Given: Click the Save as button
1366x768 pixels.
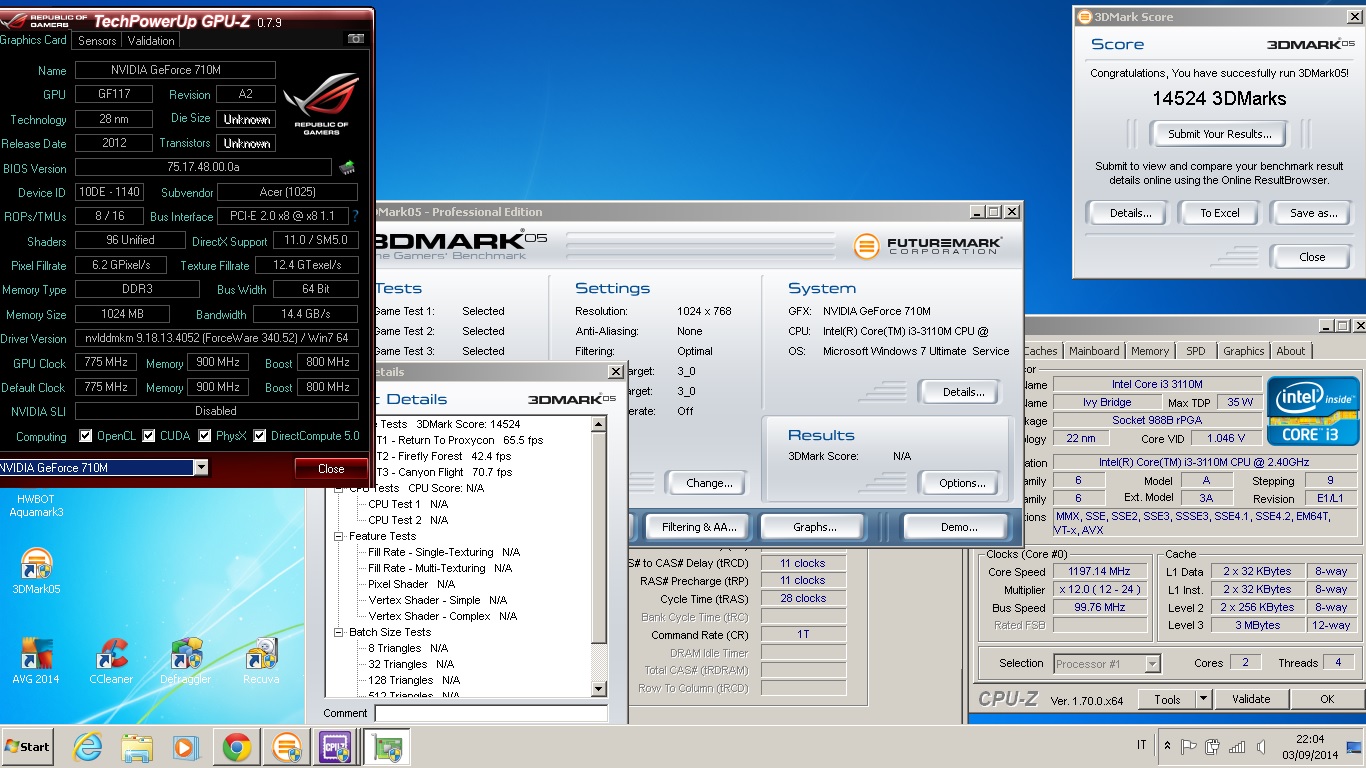Looking at the screenshot, I should tap(1313, 213).
